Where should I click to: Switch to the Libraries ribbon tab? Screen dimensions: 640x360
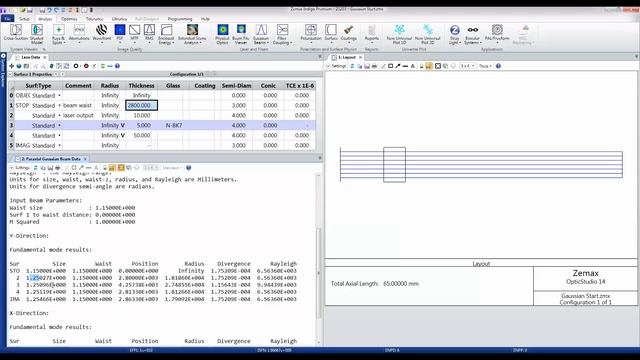point(119,19)
